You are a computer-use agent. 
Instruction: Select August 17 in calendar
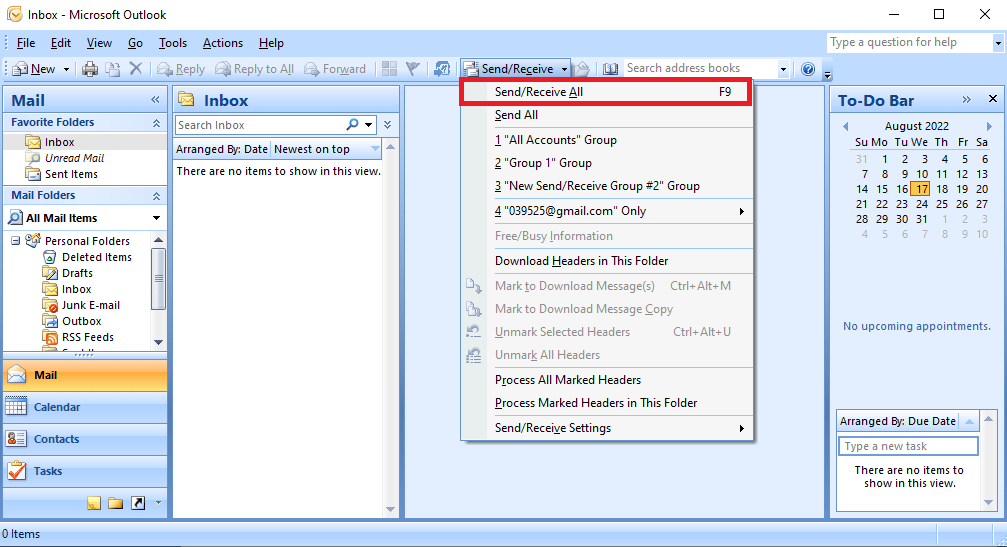[922, 189]
